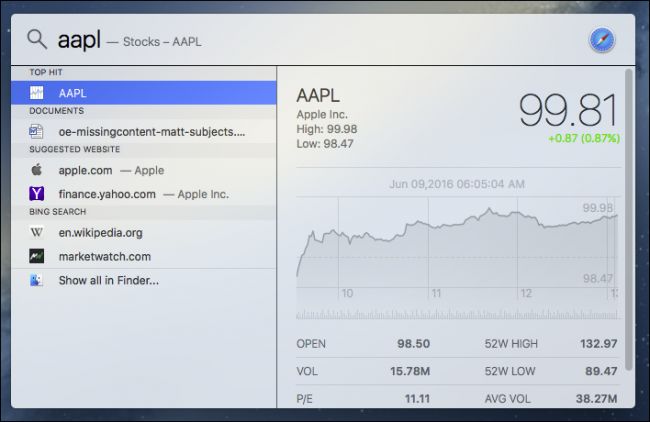The height and width of the screenshot is (422, 650).
Task: Click the AAPL stock price chart
Action: coord(457,247)
